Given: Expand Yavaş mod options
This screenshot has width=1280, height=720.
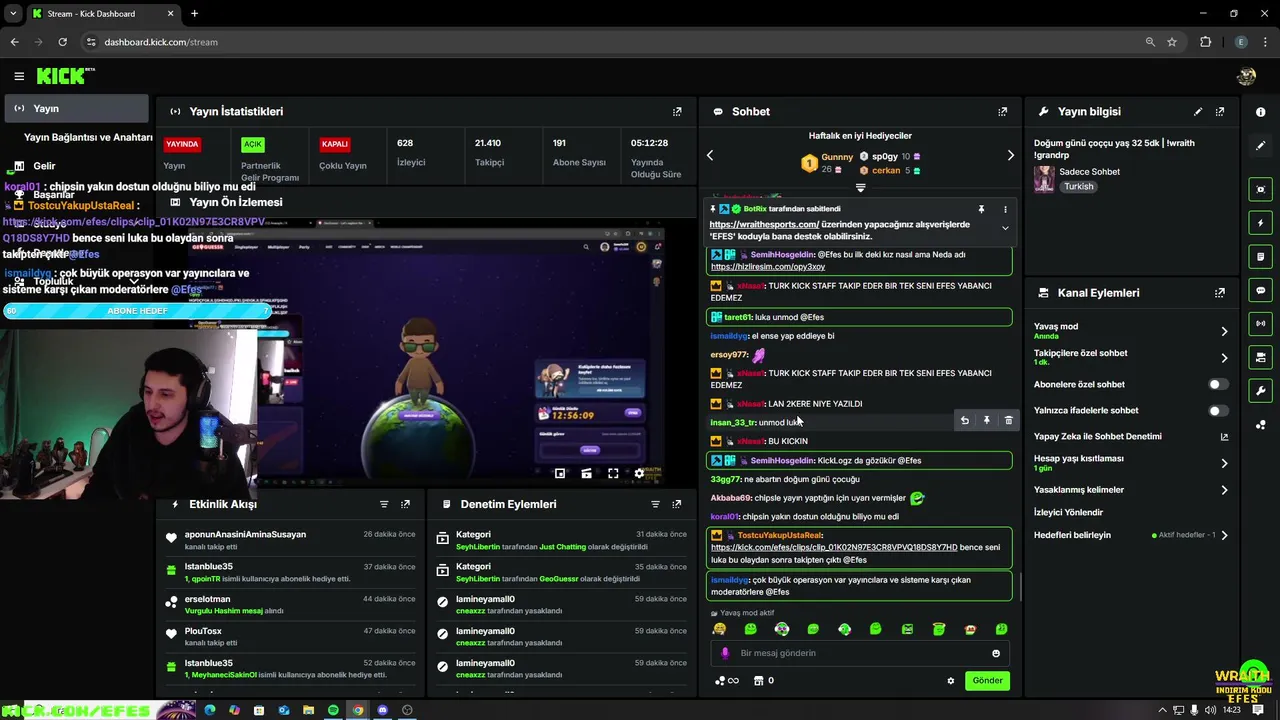Looking at the screenshot, I should tap(1224, 331).
